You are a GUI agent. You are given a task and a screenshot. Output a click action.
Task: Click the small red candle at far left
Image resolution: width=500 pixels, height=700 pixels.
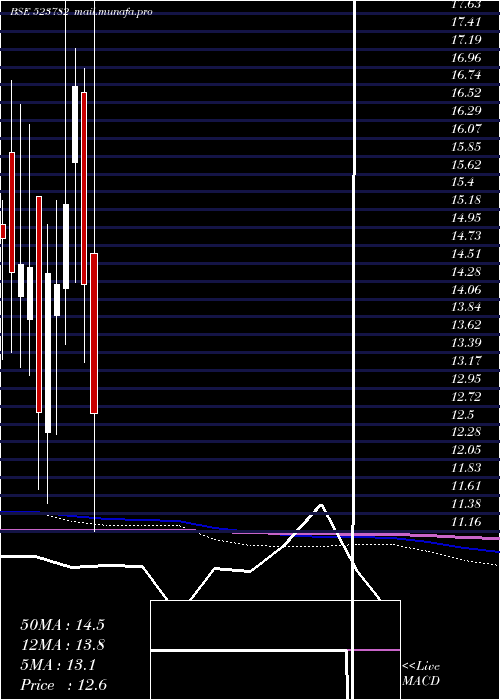pyautogui.click(x=3, y=231)
